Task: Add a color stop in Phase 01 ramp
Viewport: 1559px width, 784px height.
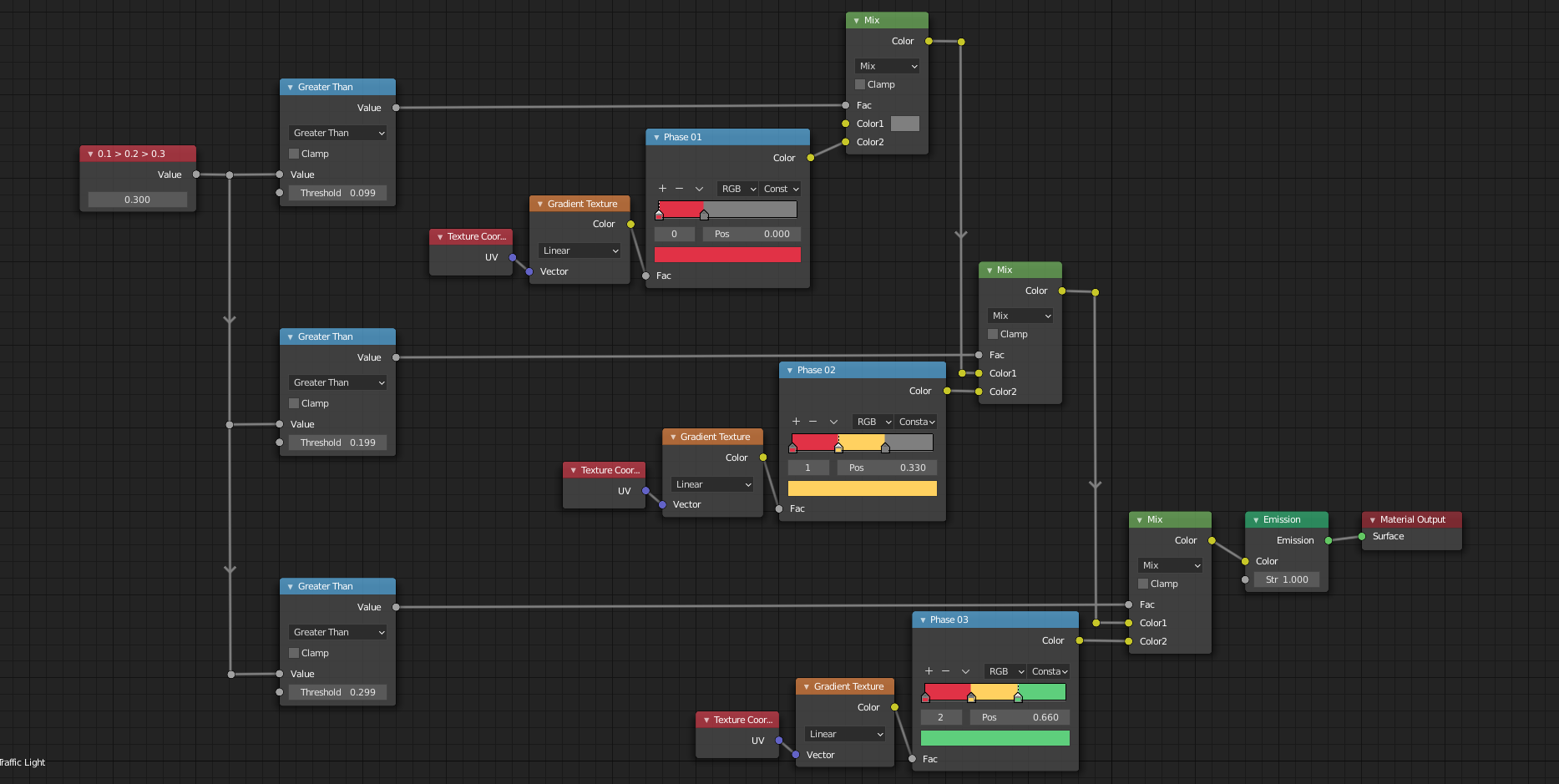Action: pos(663,189)
